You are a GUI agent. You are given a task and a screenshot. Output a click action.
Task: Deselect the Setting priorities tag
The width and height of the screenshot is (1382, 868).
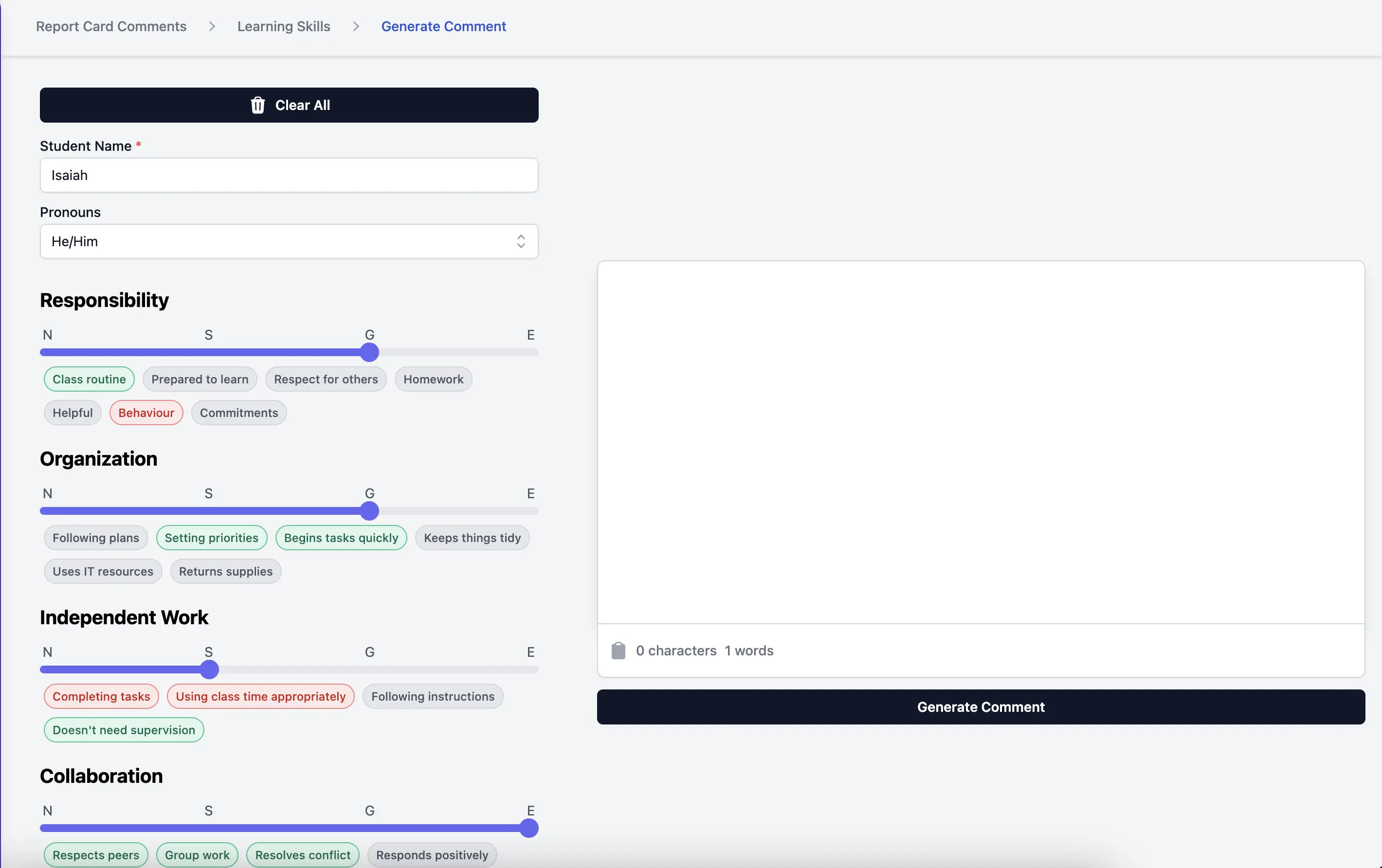click(x=212, y=538)
